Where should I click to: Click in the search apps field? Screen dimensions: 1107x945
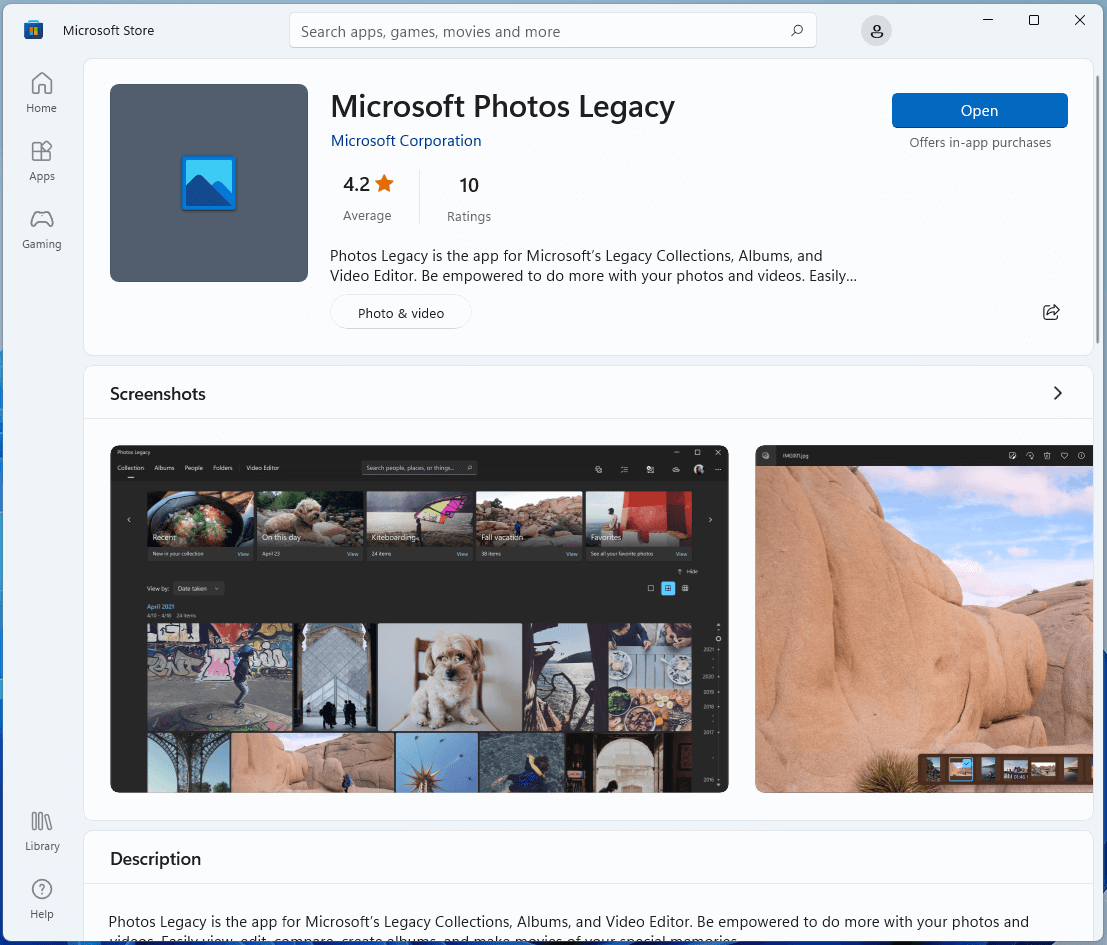click(552, 30)
